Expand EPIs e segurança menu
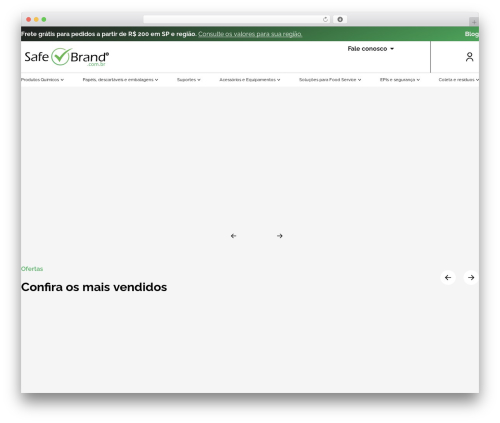 pyautogui.click(x=400, y=80)
